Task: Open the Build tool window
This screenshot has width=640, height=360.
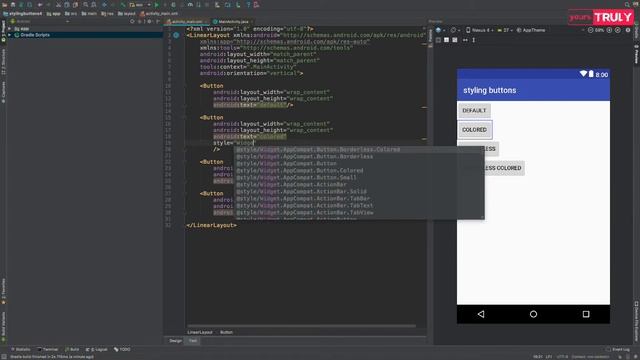Action: point(72,349)
